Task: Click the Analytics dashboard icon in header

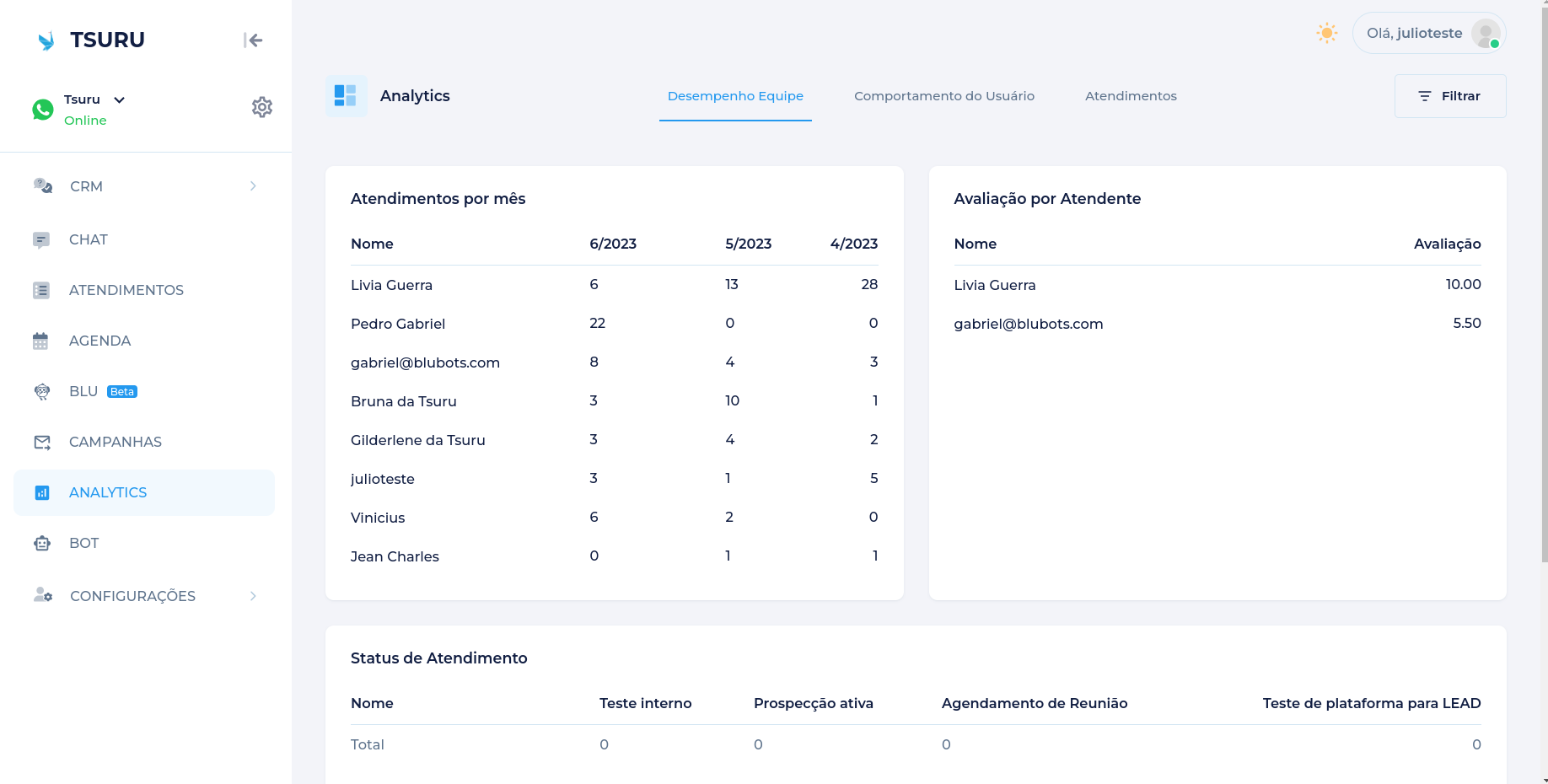Action: (346, 96)
